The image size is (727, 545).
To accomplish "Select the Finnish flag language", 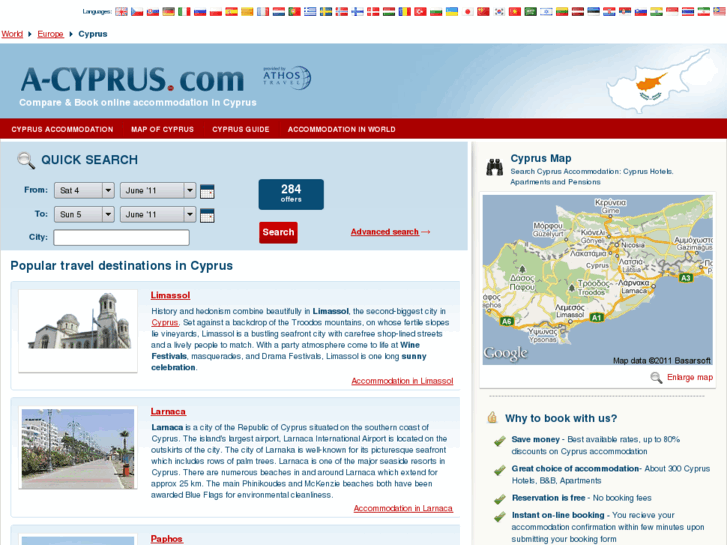I will (357, 12).
